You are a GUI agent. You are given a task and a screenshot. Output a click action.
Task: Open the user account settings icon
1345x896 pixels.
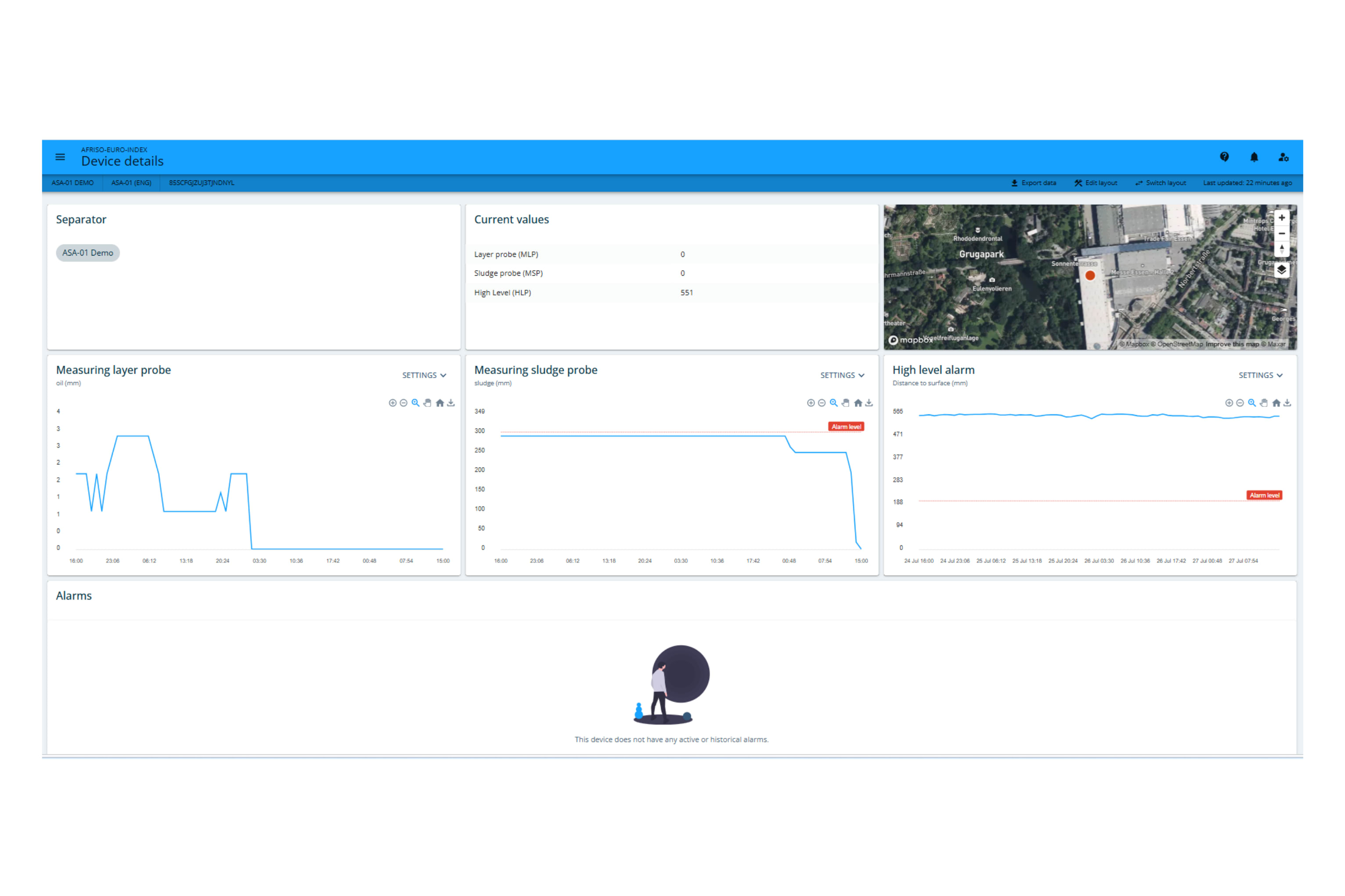tap(1283, 157)
